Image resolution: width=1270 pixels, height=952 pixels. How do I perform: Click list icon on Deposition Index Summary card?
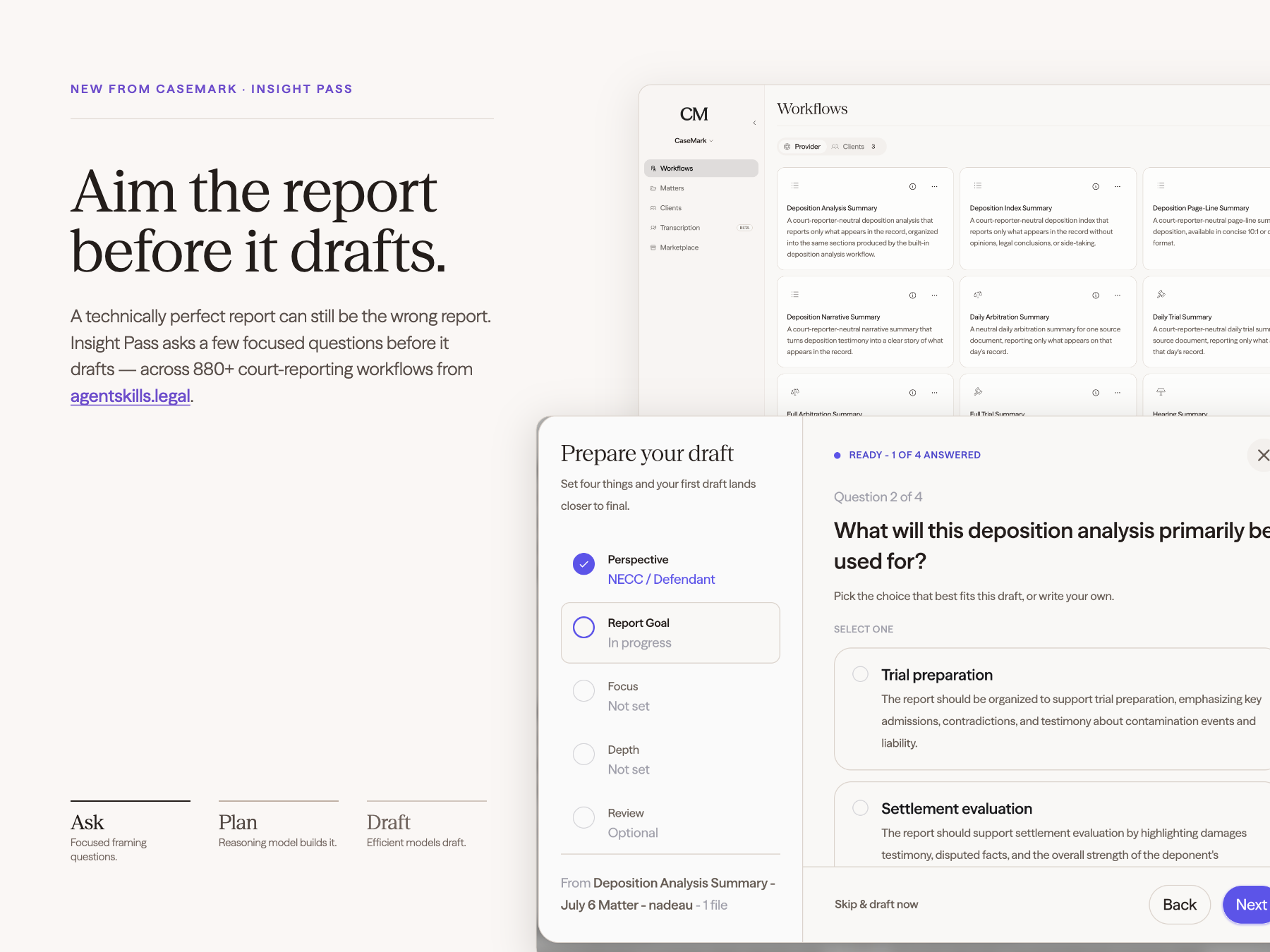coord(978,185)
